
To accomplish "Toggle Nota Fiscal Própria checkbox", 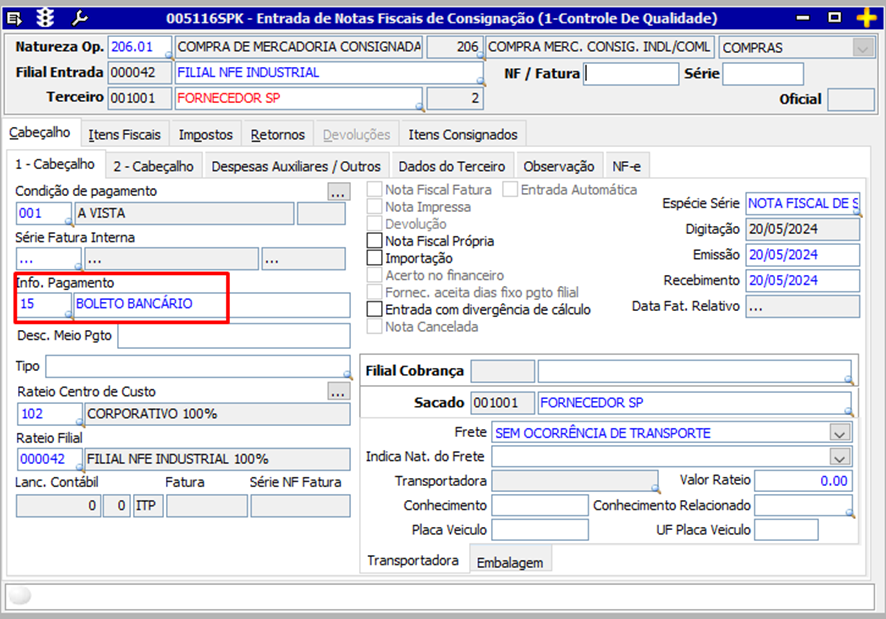I will (374, 241).
